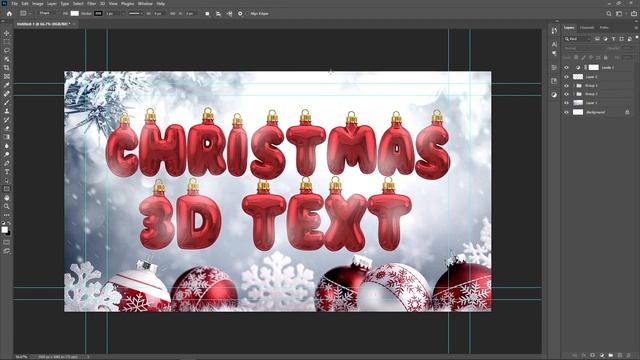Select the History Brush tool
Screen dimensions: 640x360
click(x=7, y=120)
